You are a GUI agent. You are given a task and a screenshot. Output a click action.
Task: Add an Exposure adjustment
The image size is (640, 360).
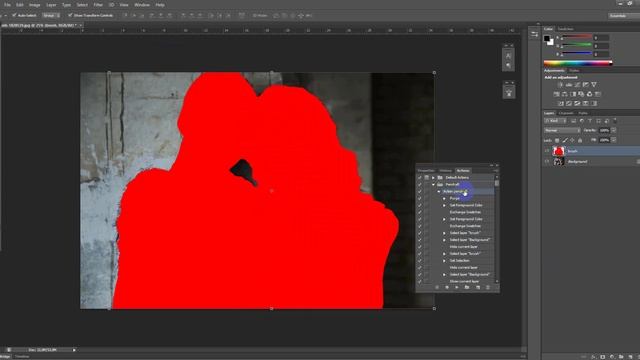[585, 84]
